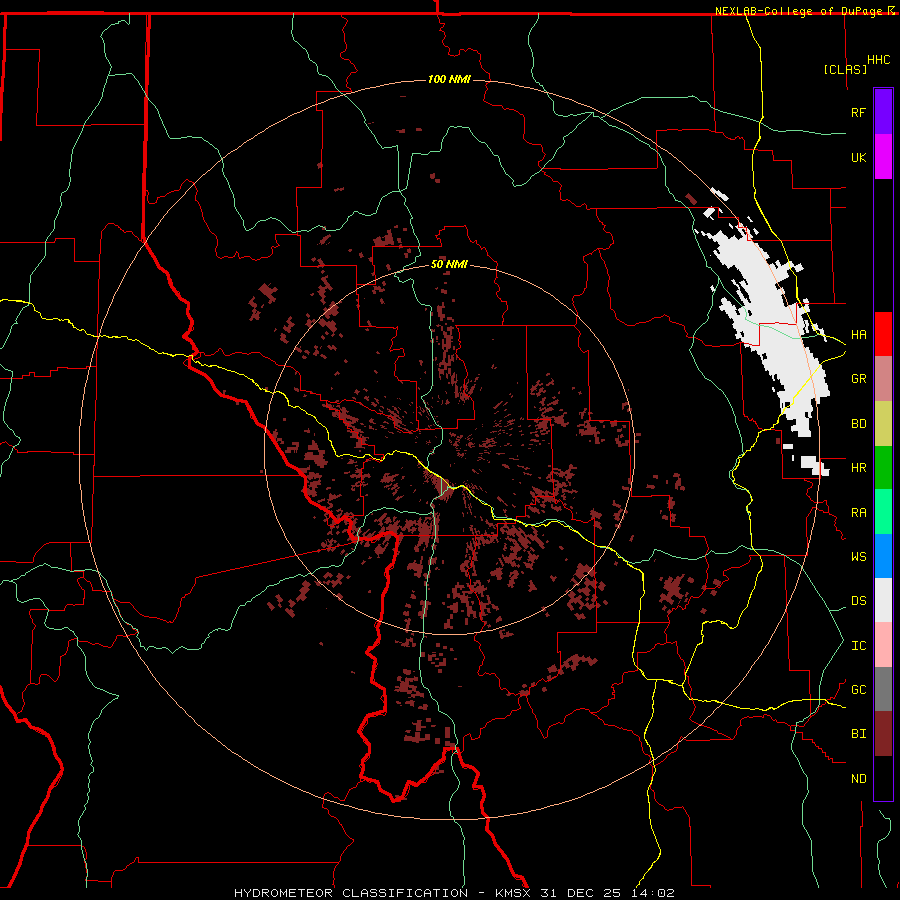Viewport: 900px width, 900px height.
Task: Click the 'ND' legend label
Action: [x=858, y=779]
